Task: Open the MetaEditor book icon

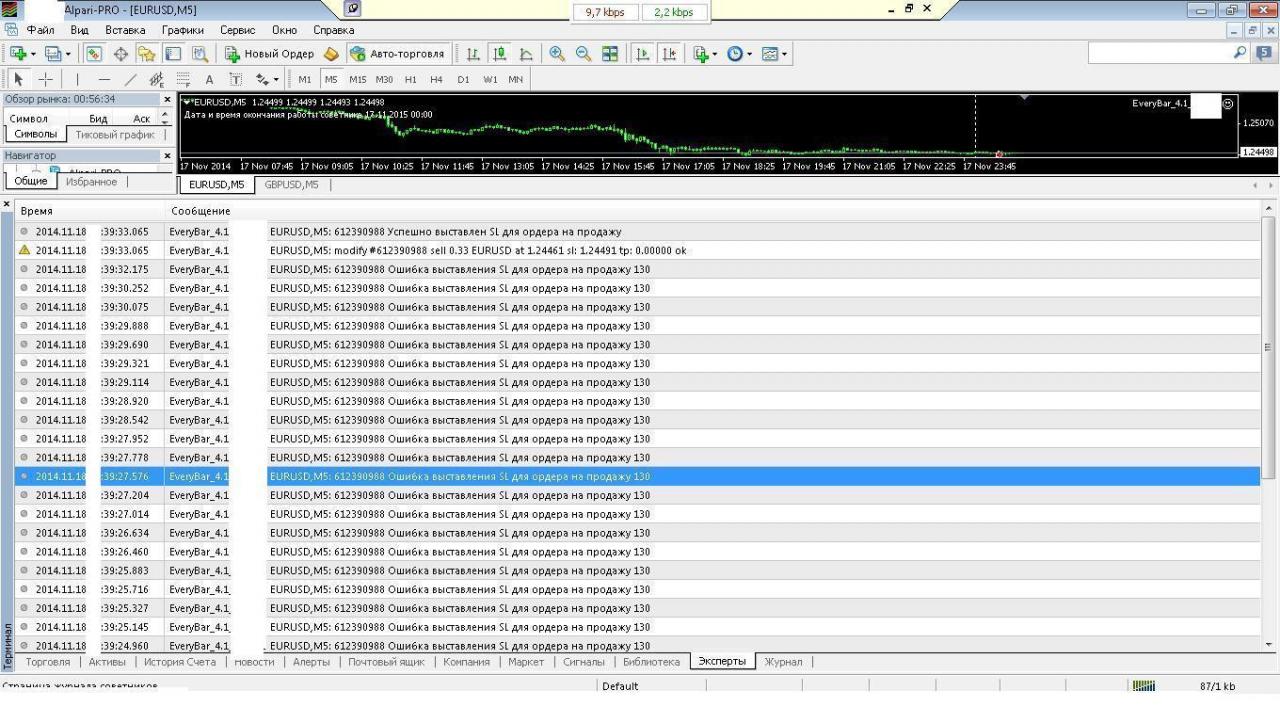Action: tap(331, 54)
